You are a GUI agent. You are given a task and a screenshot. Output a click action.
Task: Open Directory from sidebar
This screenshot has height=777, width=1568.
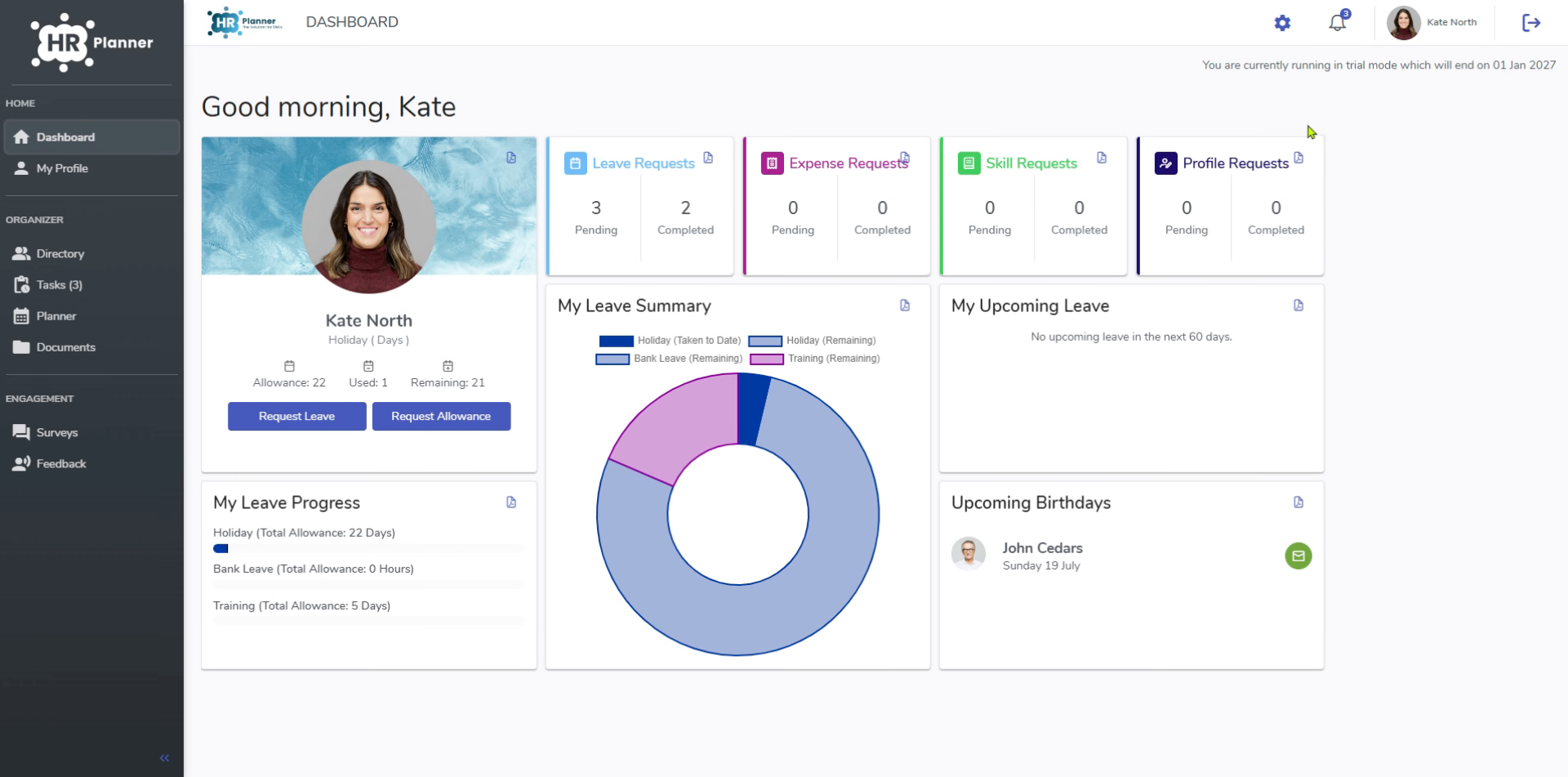click(x=91, y=254)
